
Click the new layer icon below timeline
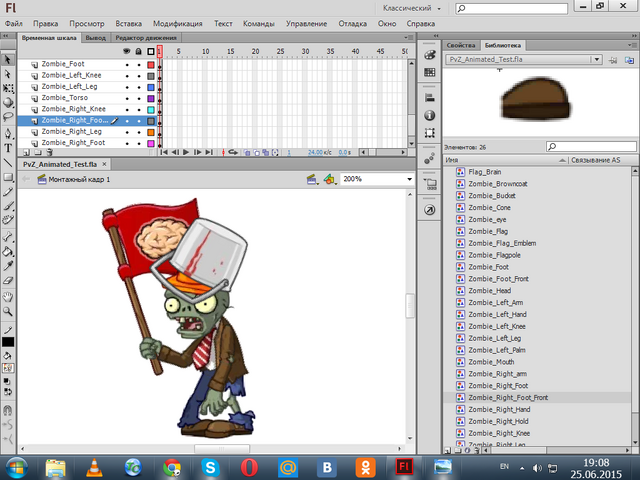(26, 152)
